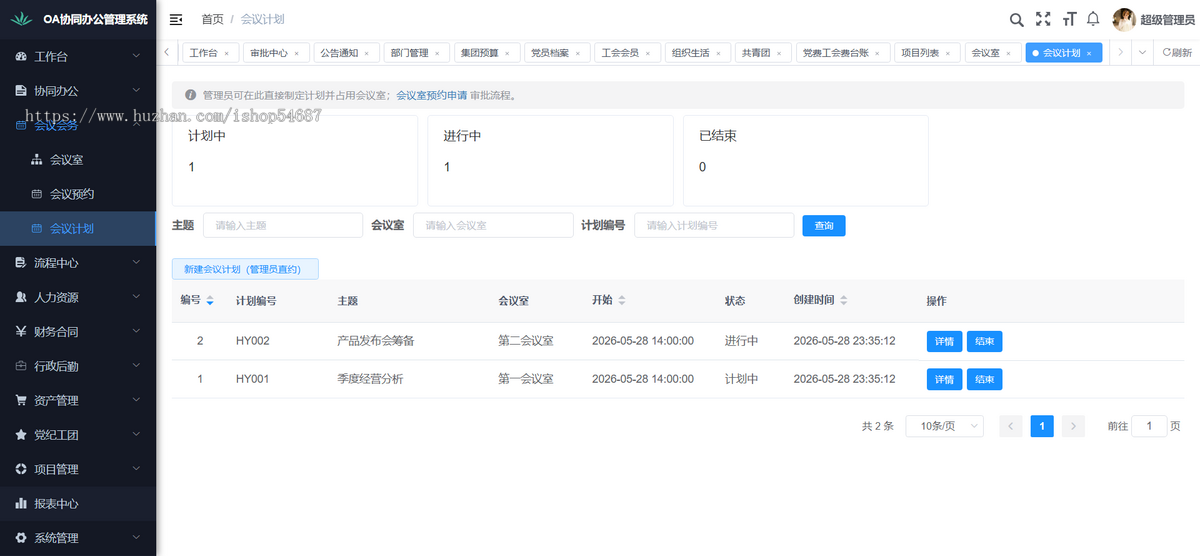
Task: Click the OA system lotus logo
Action: click(x=22, y=19)
